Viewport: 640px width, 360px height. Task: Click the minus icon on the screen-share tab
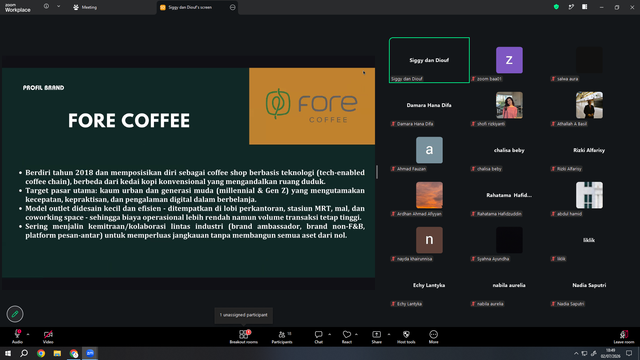point(233,7)
